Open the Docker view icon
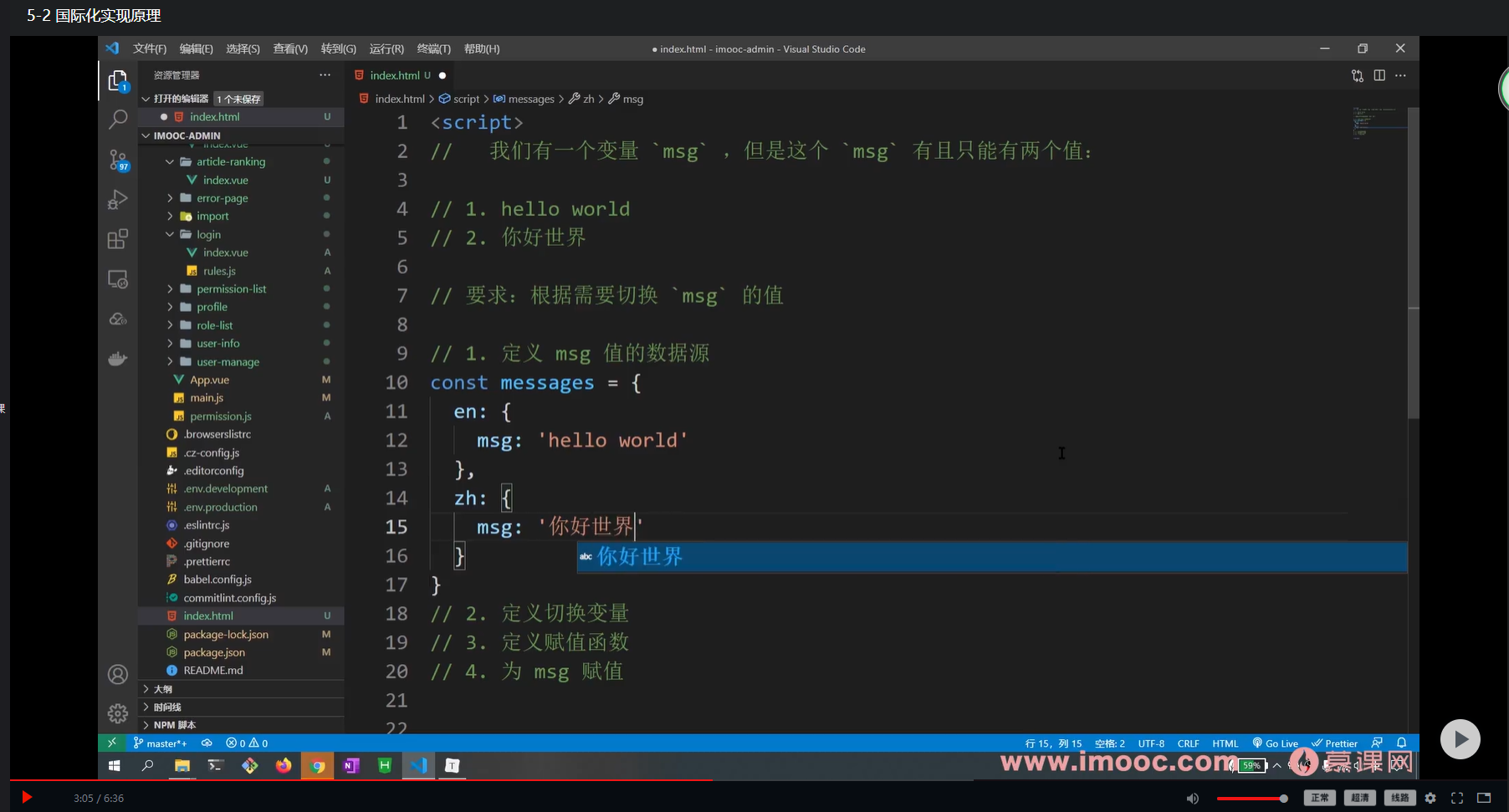This screenshot has height=812, width=1509. click(118, 359)
